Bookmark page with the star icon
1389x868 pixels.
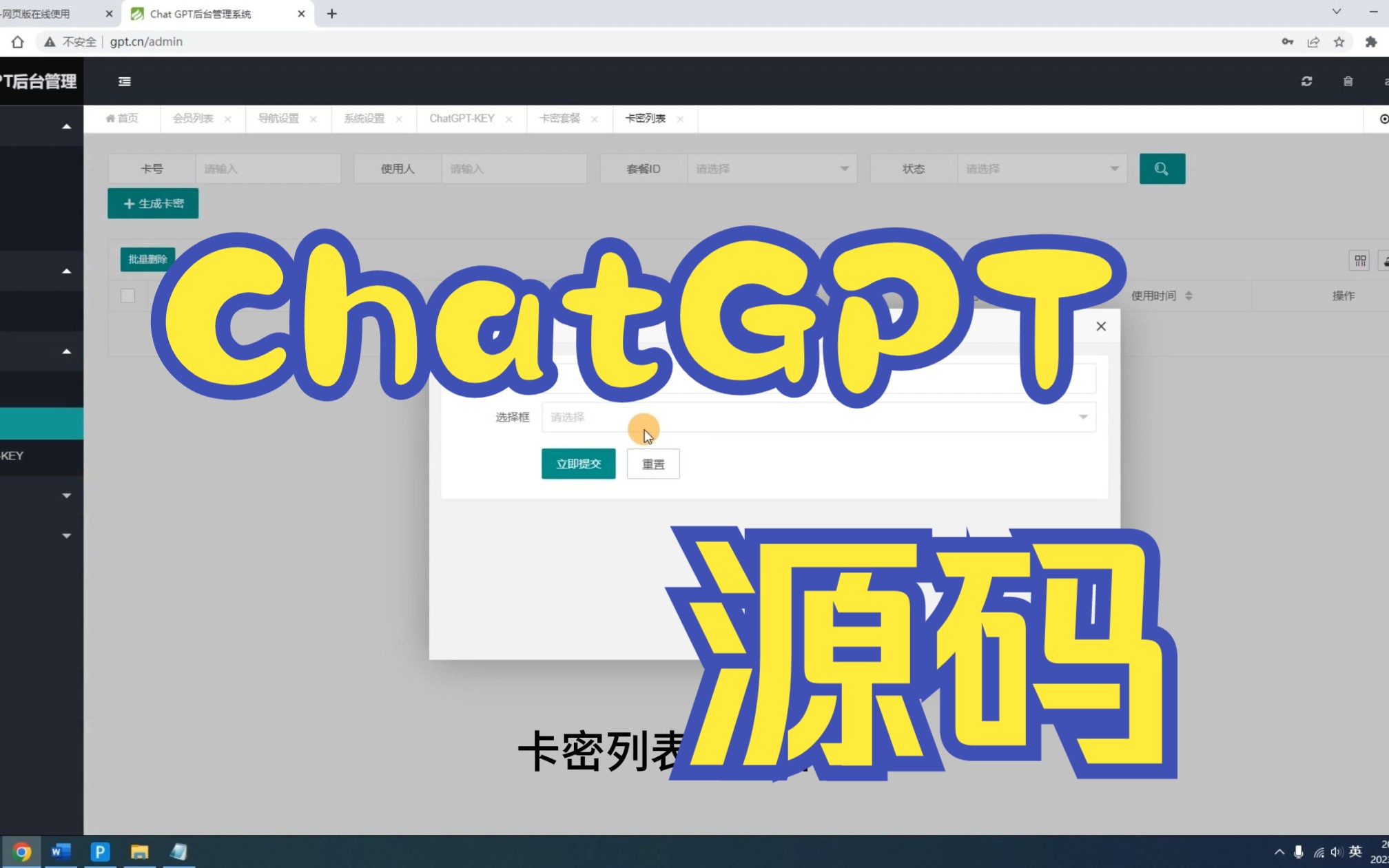1339,42
